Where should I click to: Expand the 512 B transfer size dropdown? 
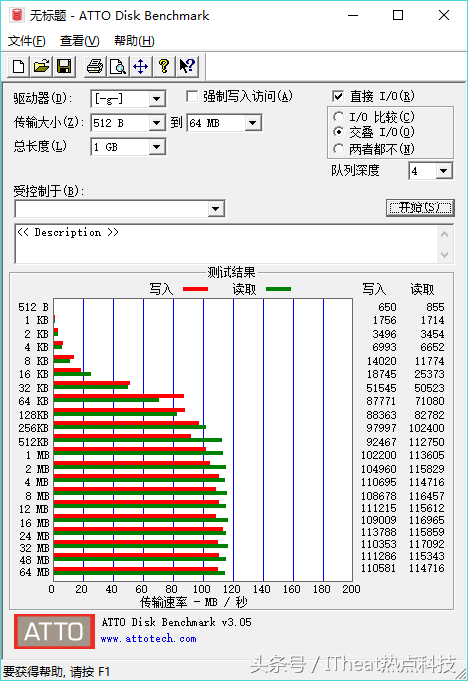pos(156,123)
